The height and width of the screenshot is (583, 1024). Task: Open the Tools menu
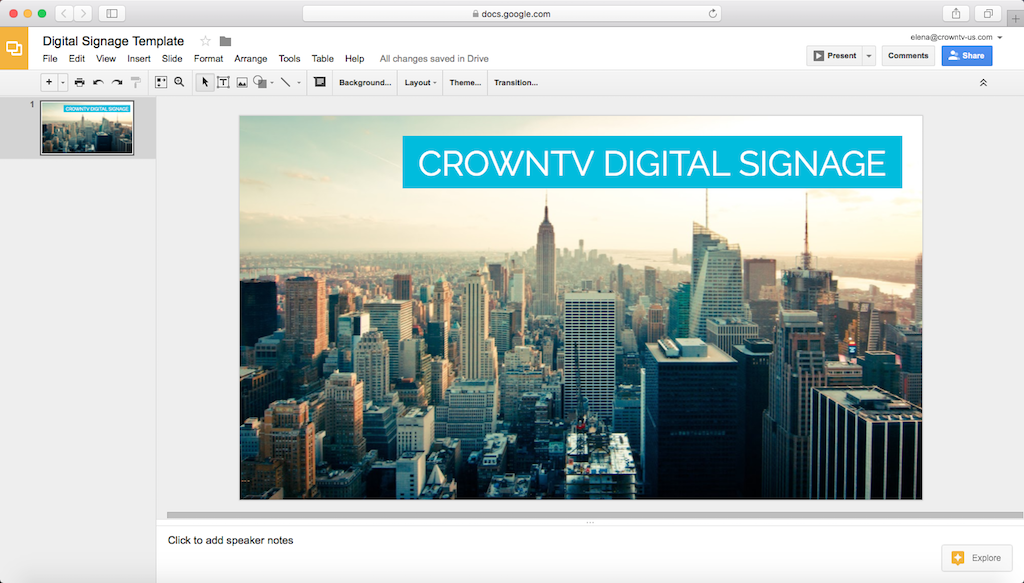point(289,59)
